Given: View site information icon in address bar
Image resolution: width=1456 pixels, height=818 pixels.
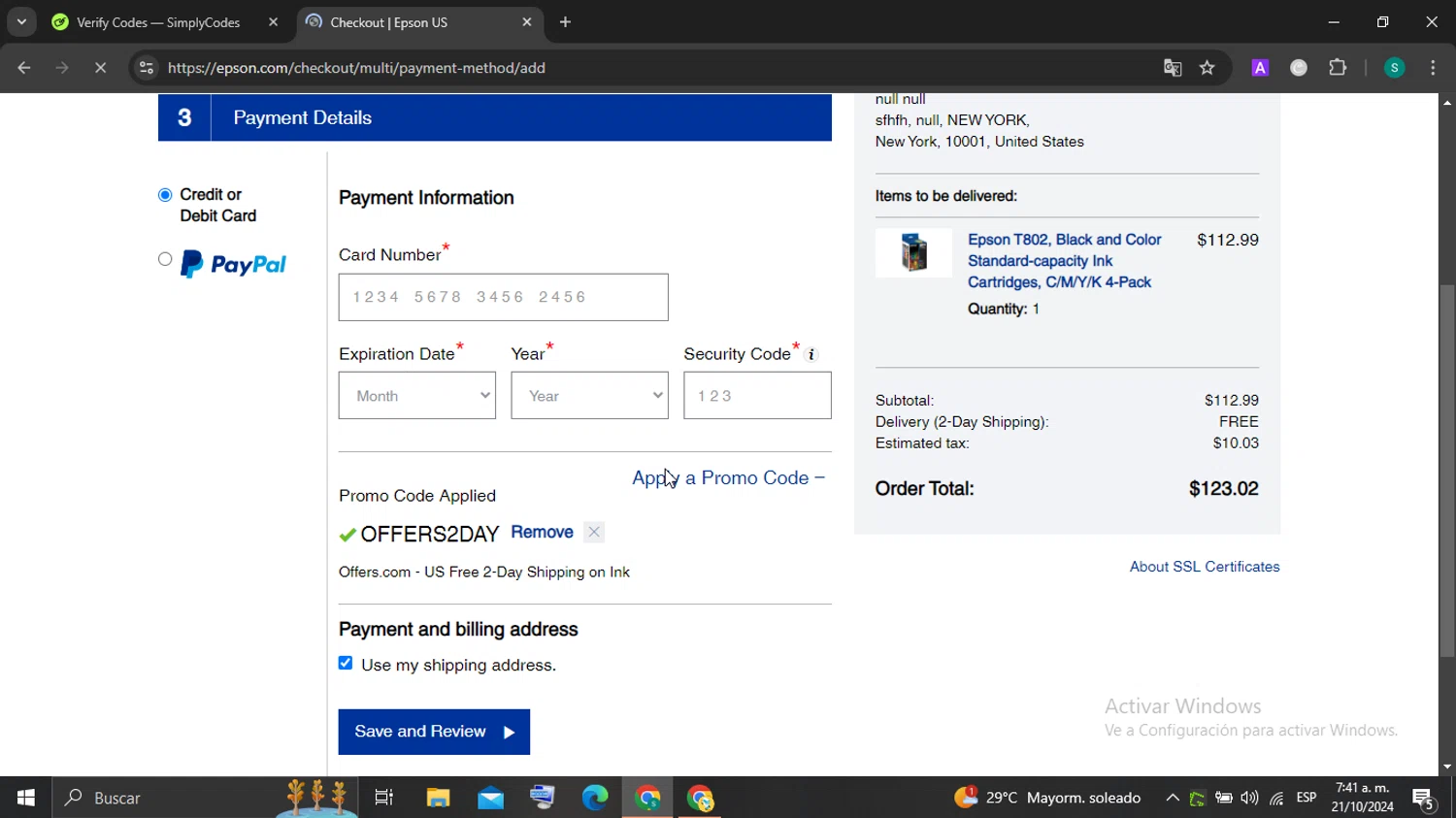Looking at the screenshot, I should [x=147, y=68].
